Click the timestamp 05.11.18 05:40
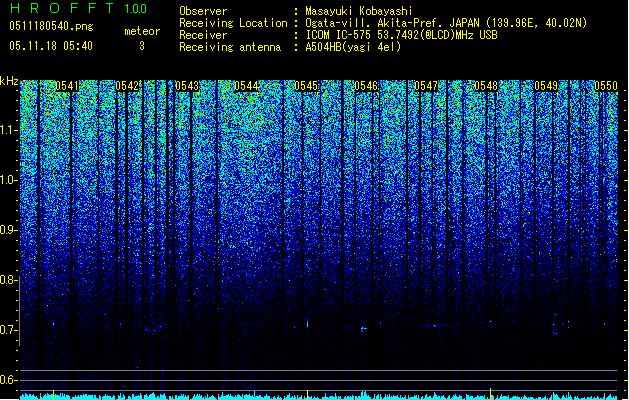 click(51, 46)
